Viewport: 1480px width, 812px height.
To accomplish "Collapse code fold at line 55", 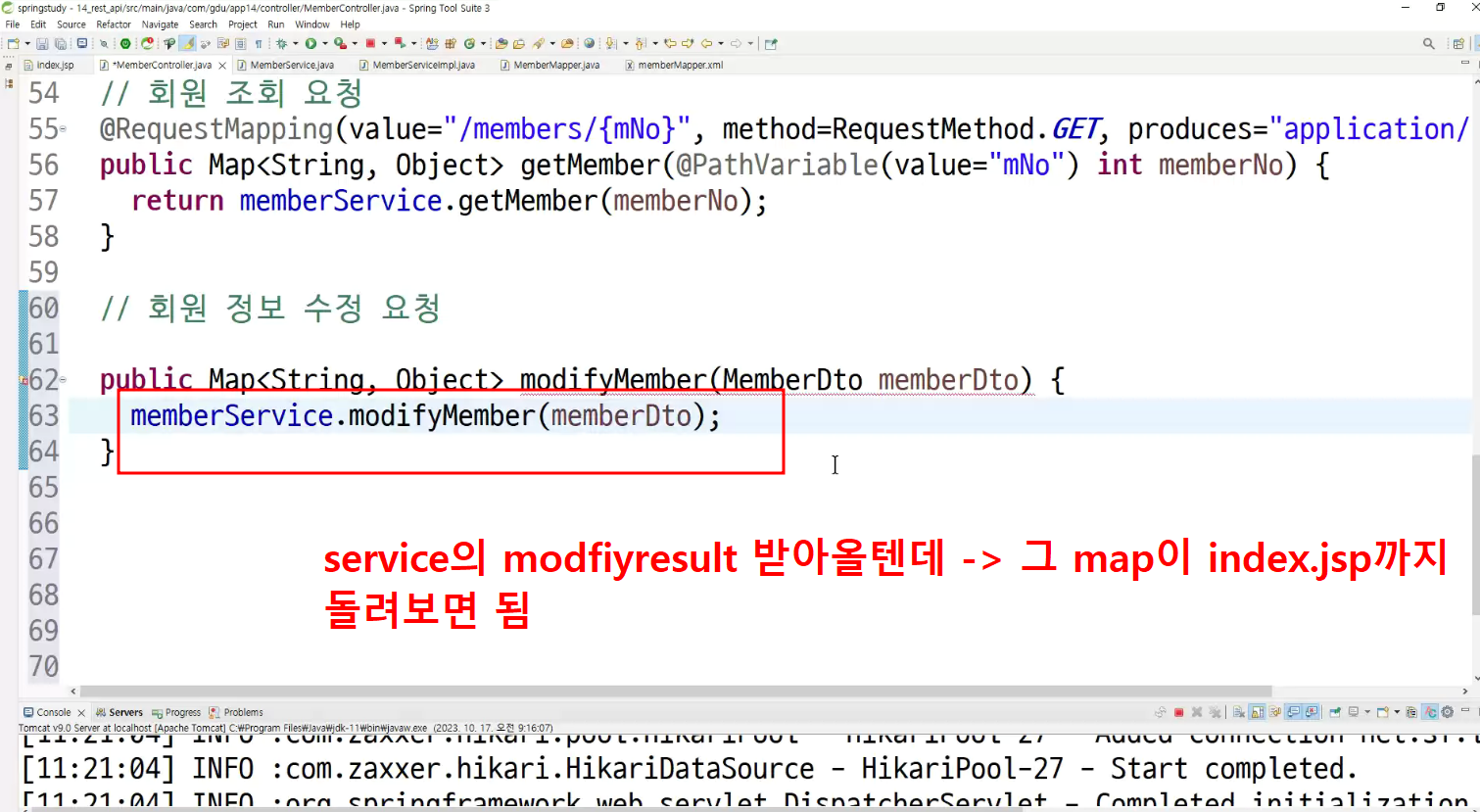I will 64,128.
